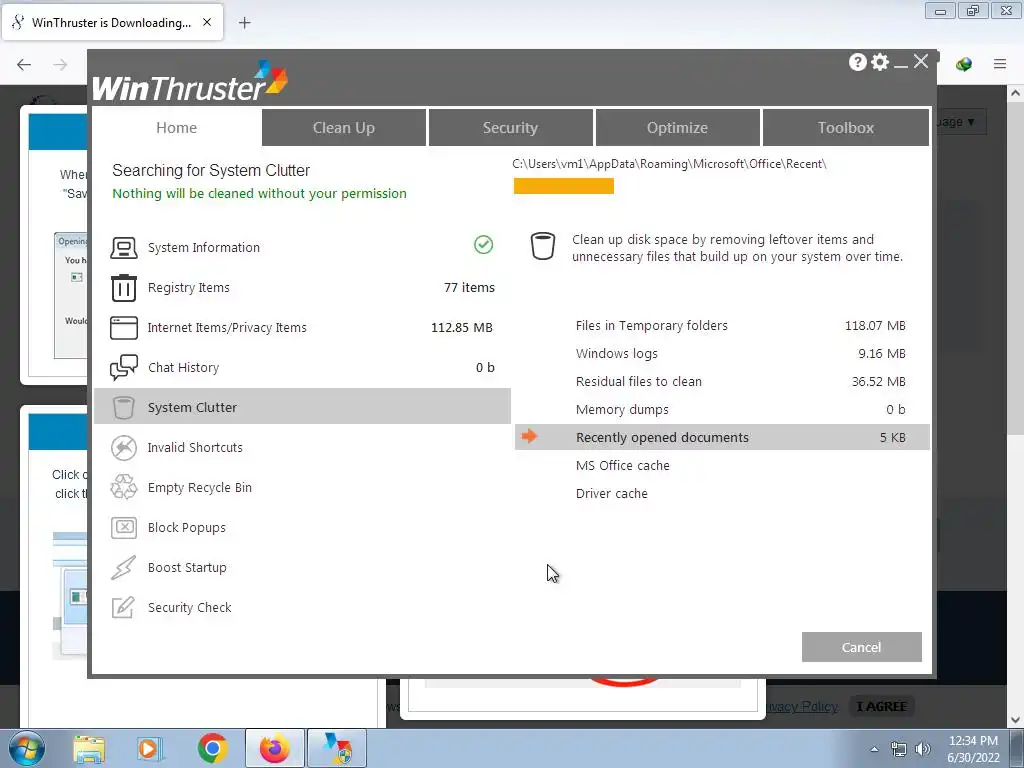Select Invalid Shortcuts label
Viewport: 1024px width, 768px height.
(195, 447)
